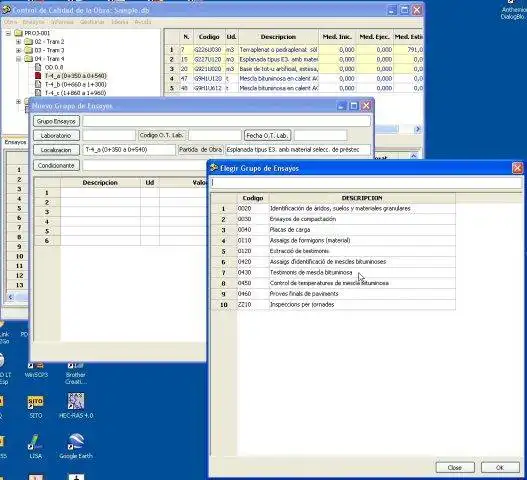Select the 'Placas de carga' row
This screenshot has height=480, width=527.
coord(333,230)
